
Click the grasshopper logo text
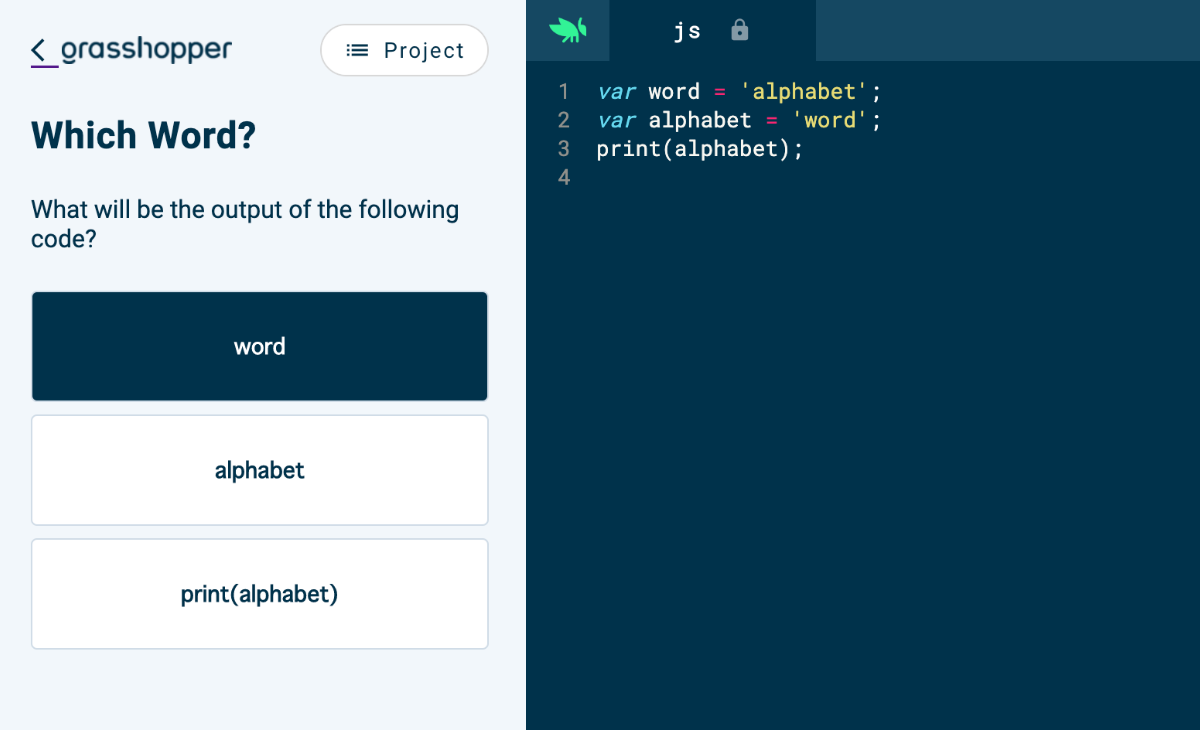[x=146, y=50]
